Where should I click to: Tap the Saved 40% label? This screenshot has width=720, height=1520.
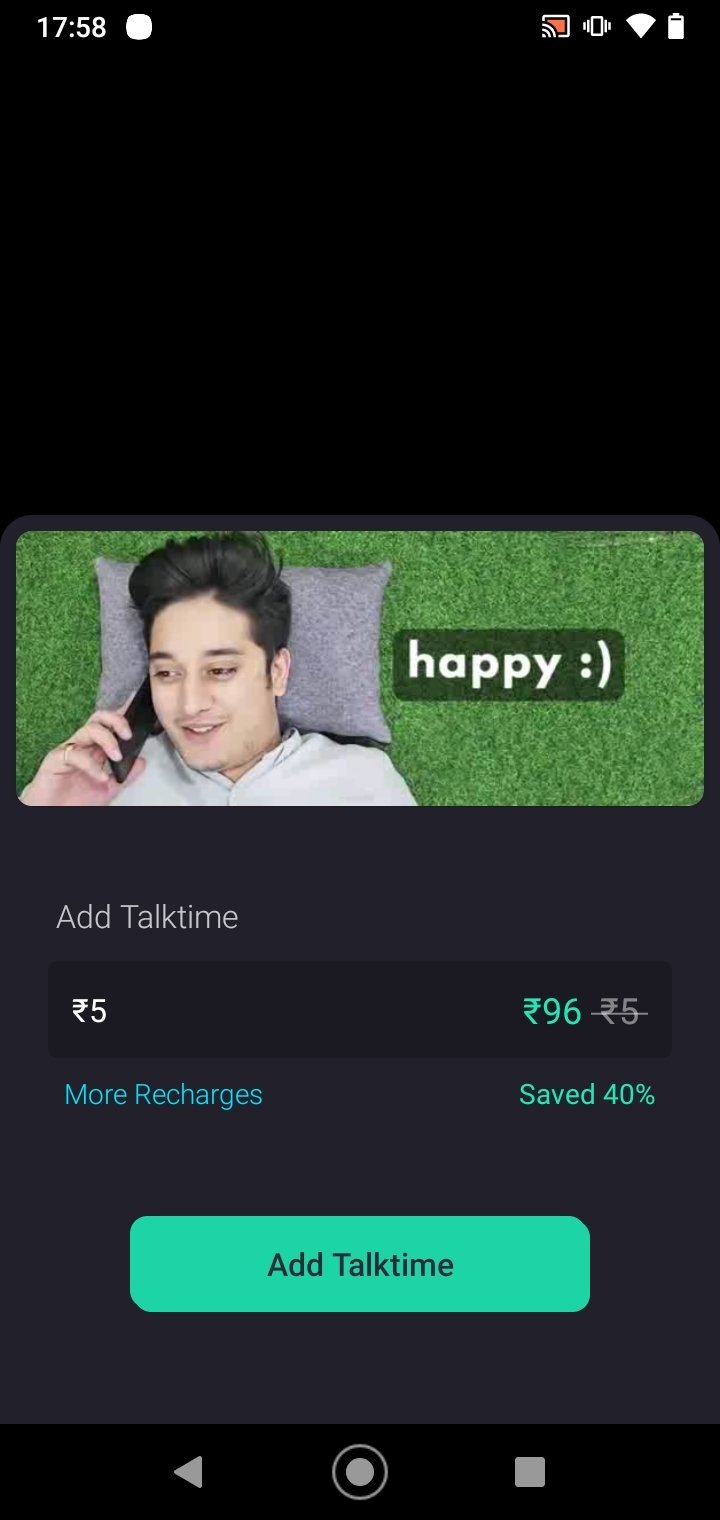[587, 1095]
